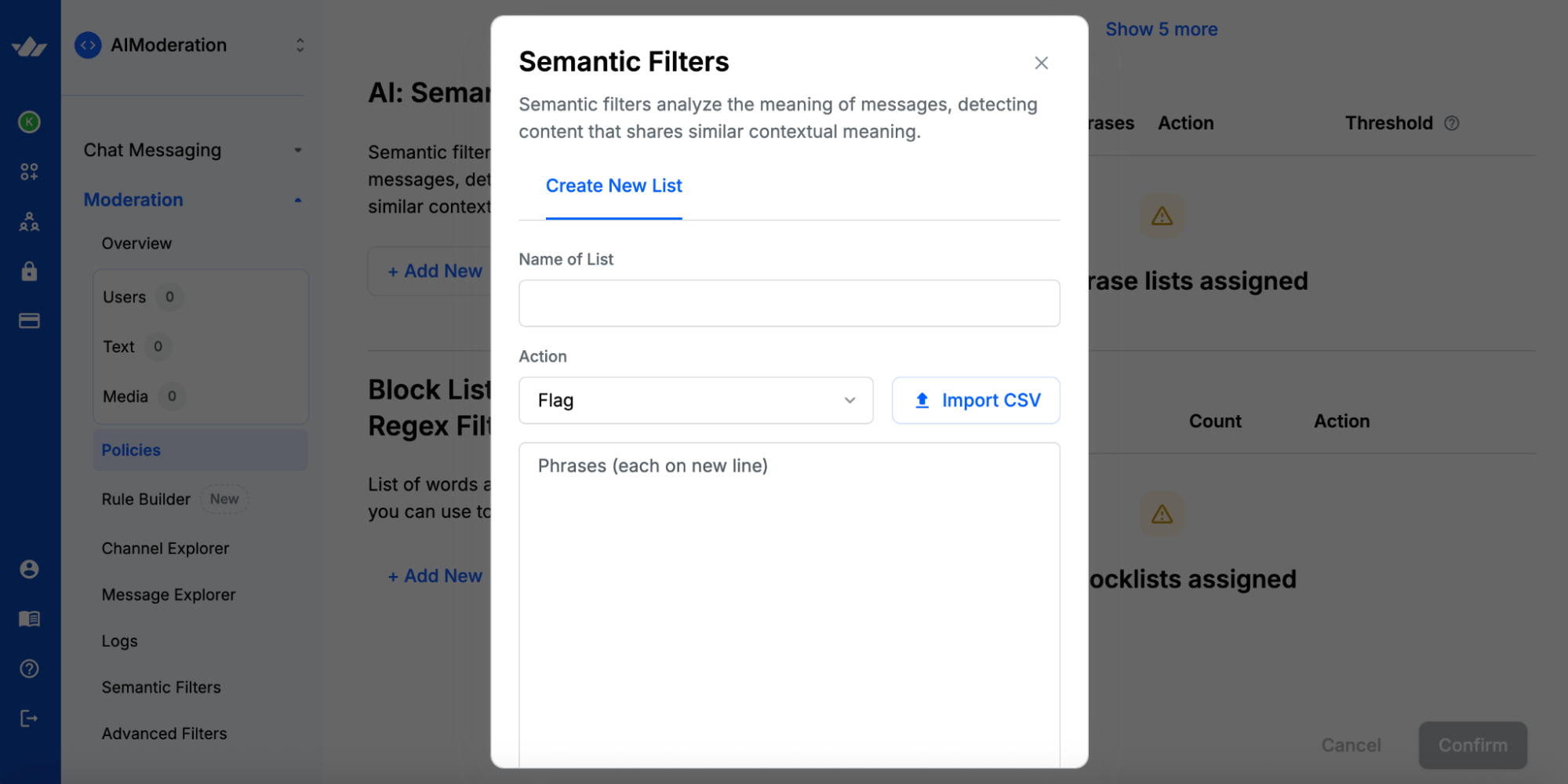Click the Show 5 more link
Screen dimensions: 1568x784
pyautogui.click(x=1162, y=29)
